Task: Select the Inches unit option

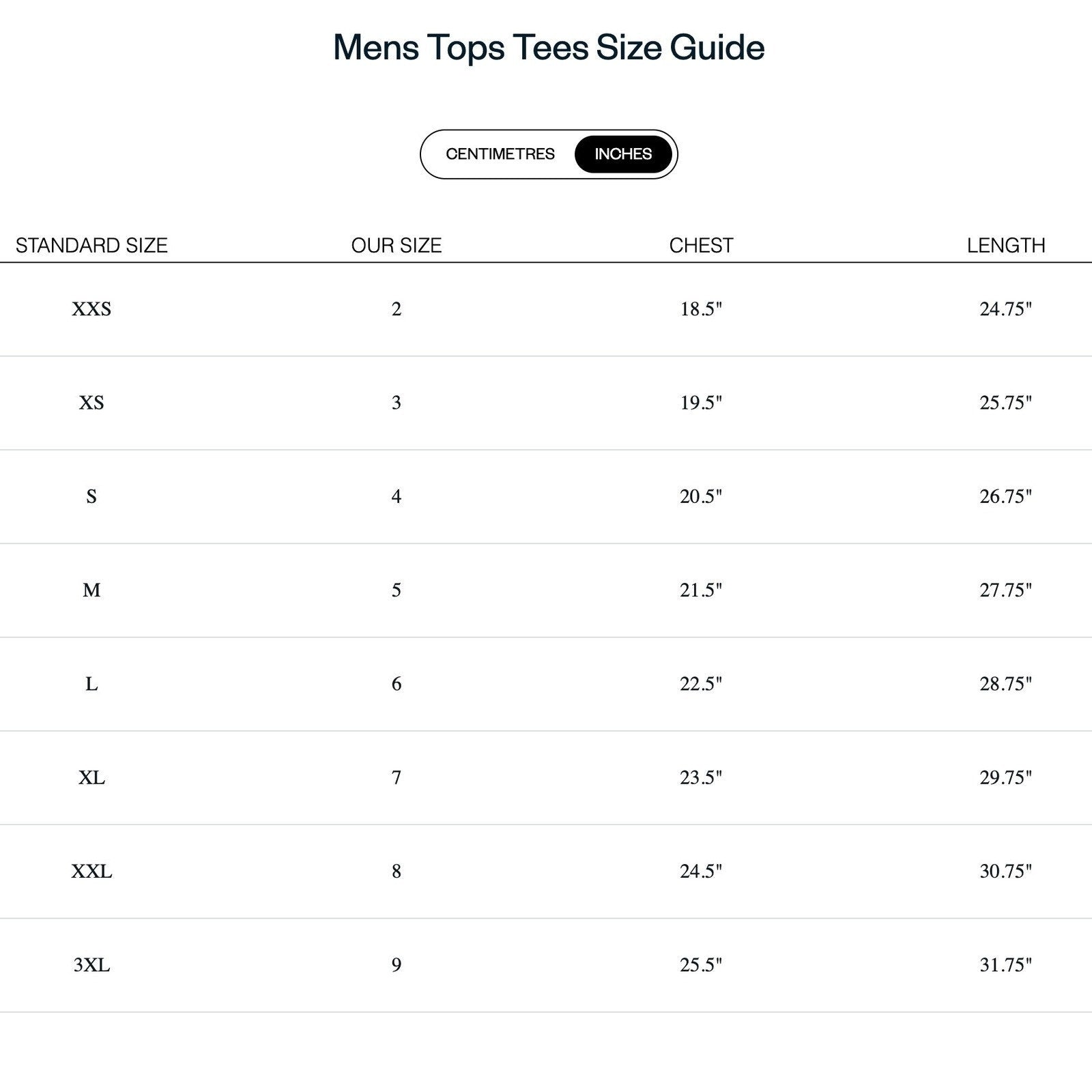Action: point(623,154)
